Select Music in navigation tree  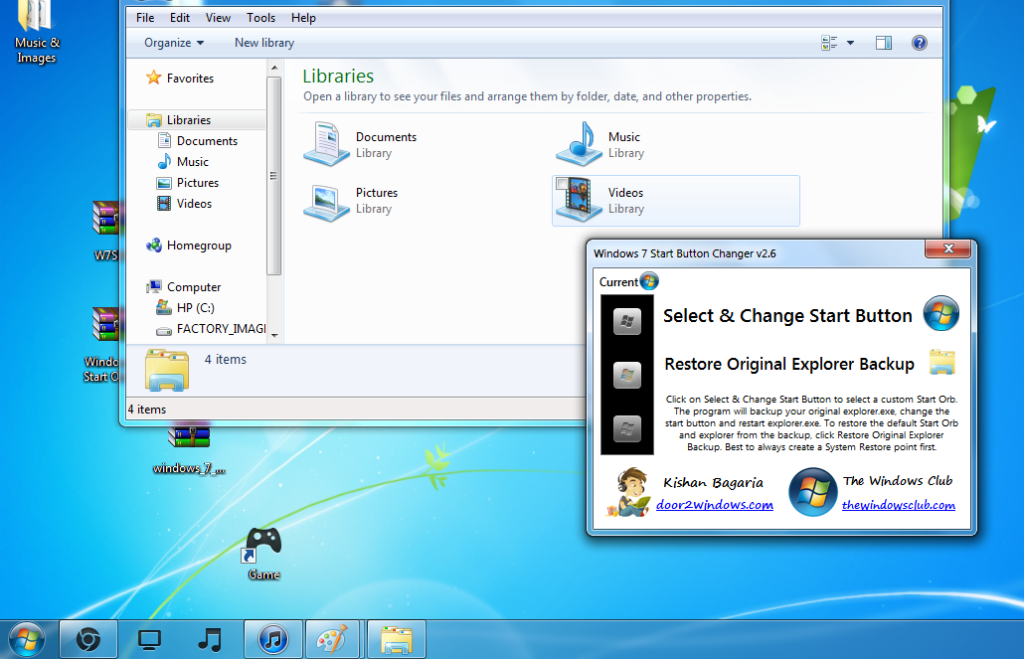pos(184,161)
